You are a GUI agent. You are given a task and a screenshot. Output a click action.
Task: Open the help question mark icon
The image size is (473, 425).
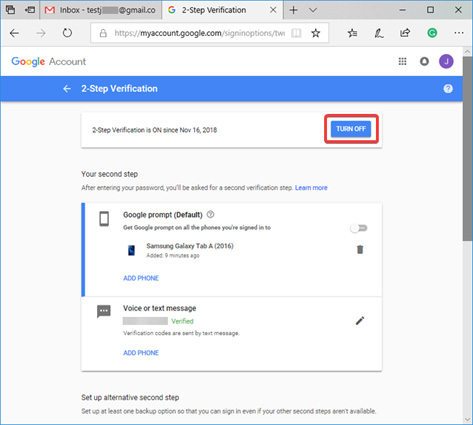(x=448, y=89)
